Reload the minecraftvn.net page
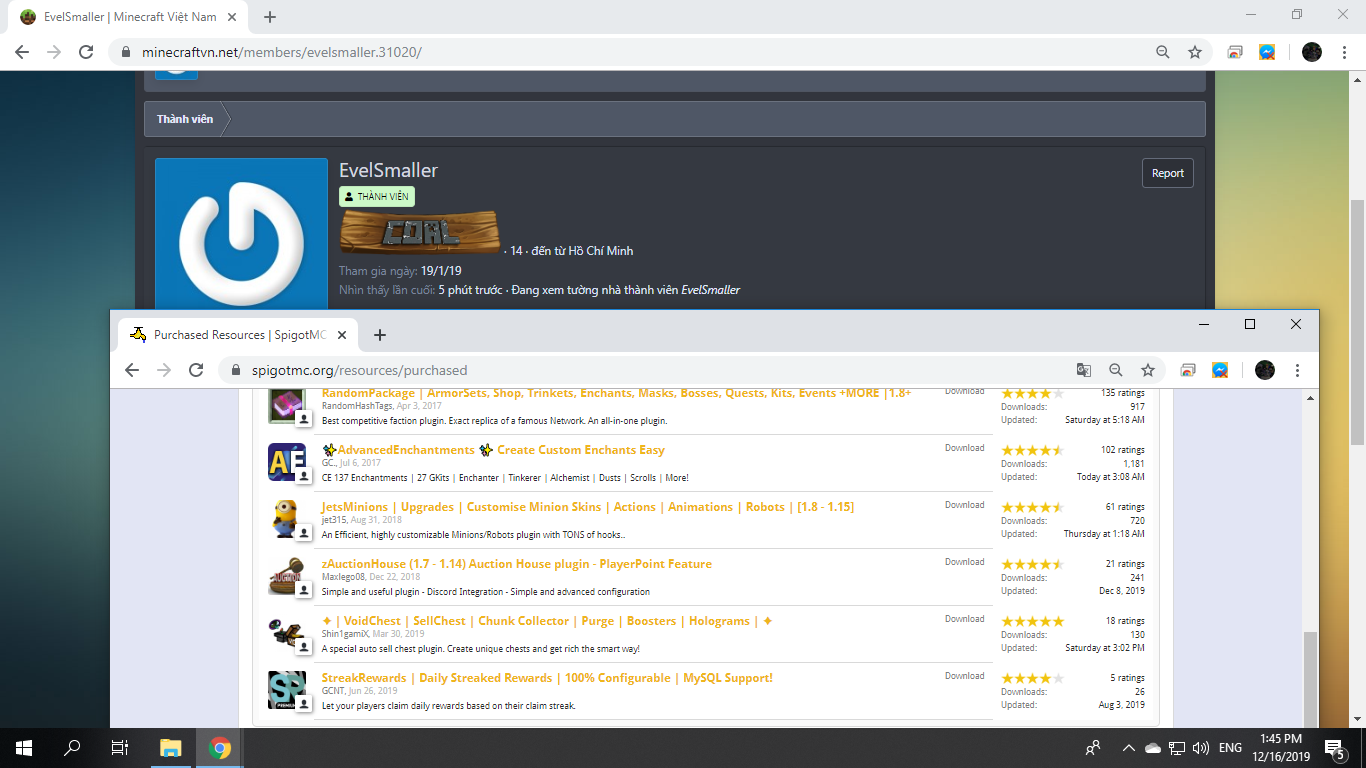Screen dimensions: 1366x768 tap(86, 52)
